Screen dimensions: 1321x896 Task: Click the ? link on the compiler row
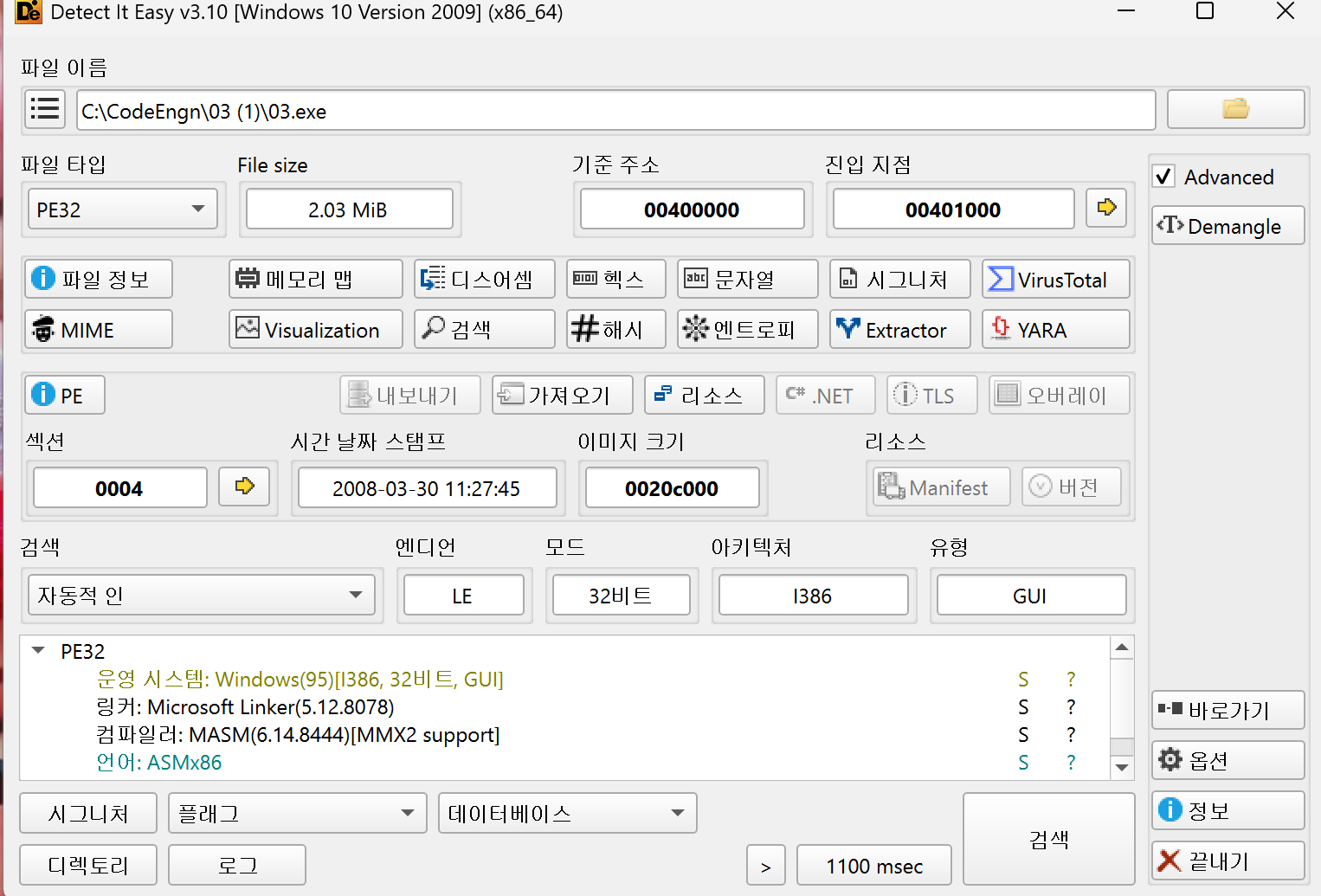[x=1071, y=735]
